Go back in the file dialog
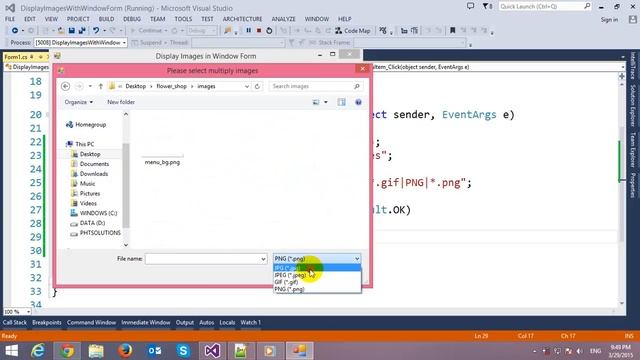 [65, 86]
